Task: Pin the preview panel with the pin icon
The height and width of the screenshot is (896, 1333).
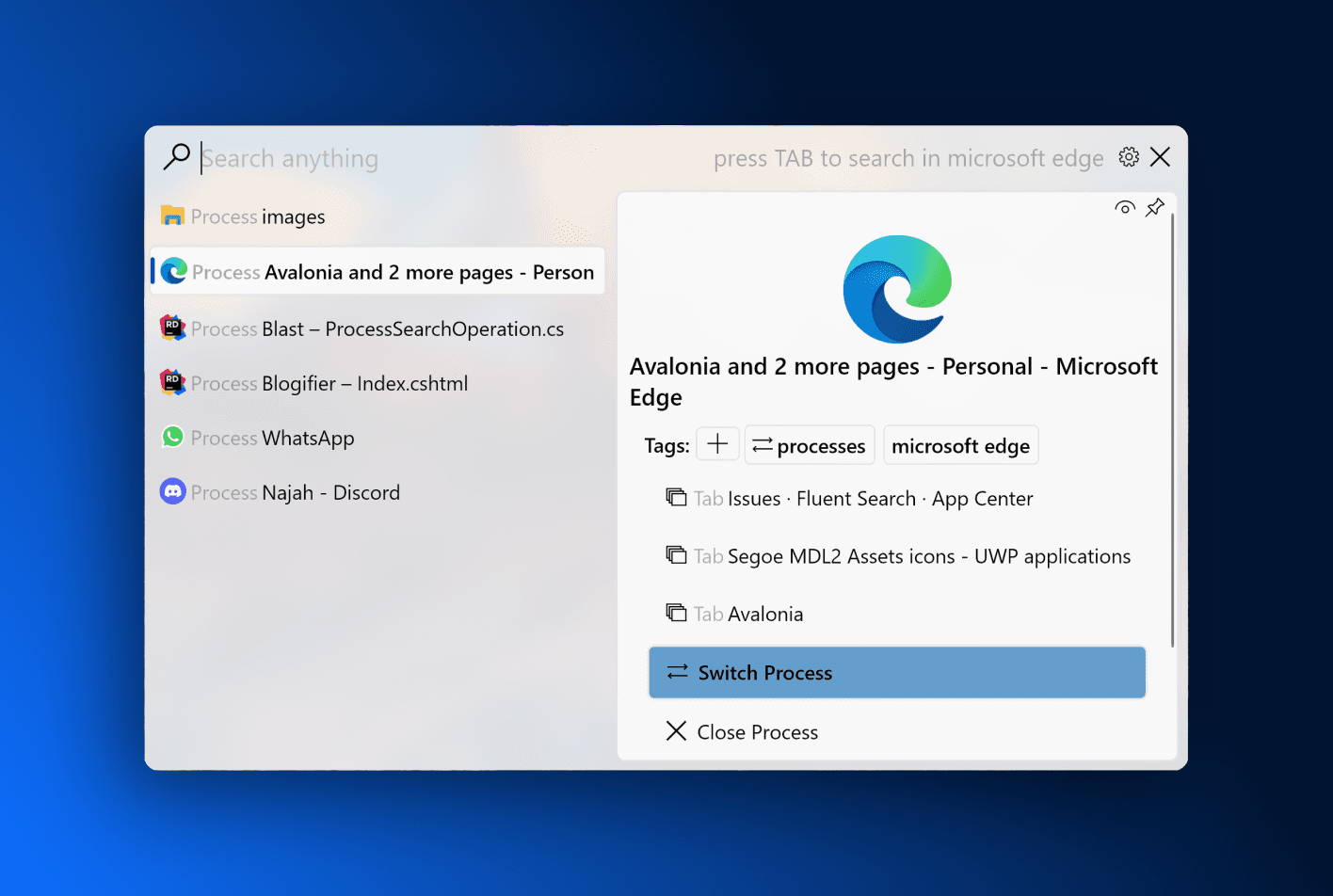Action: (x=1155, y=207)
